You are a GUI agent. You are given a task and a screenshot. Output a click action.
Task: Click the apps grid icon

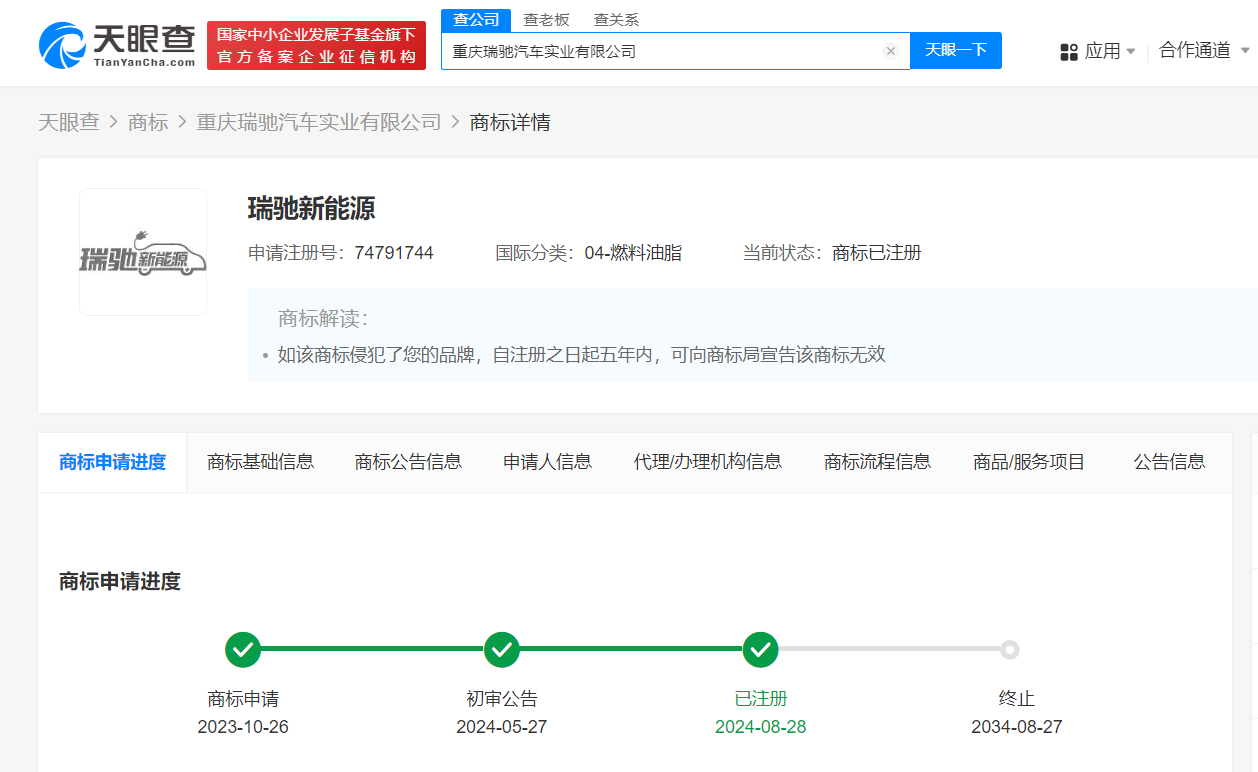1069,51
